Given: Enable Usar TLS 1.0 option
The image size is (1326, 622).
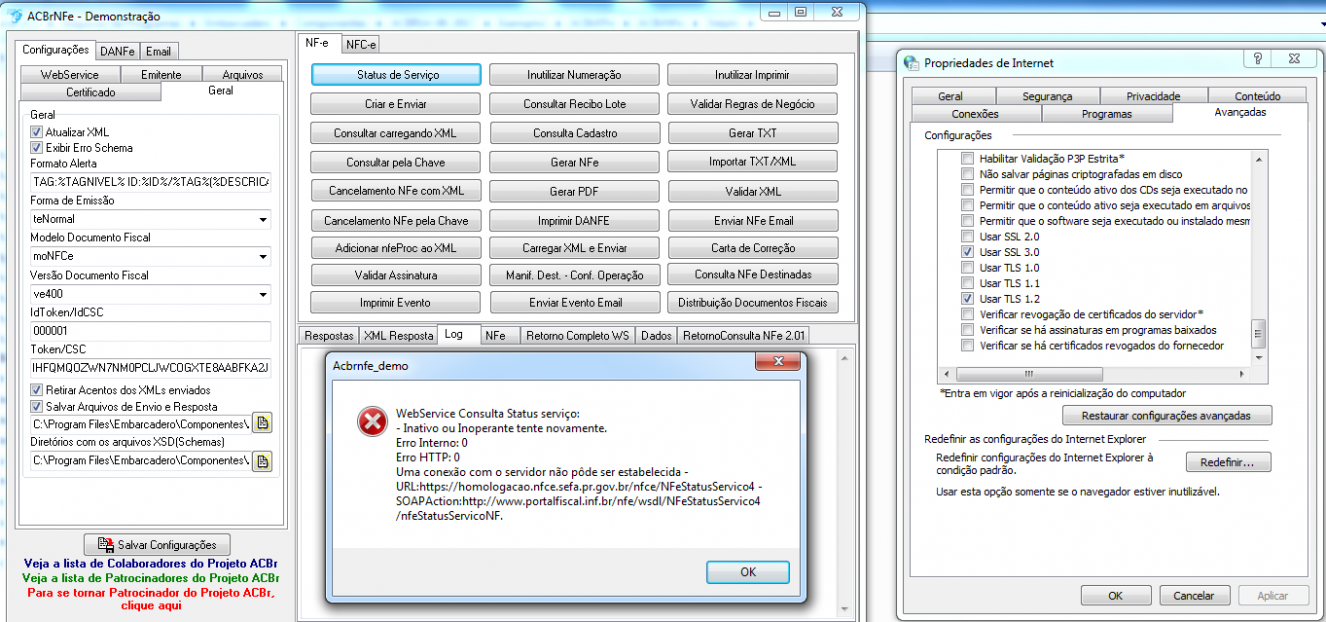Looking at the screenshot, I should (967, 267).
